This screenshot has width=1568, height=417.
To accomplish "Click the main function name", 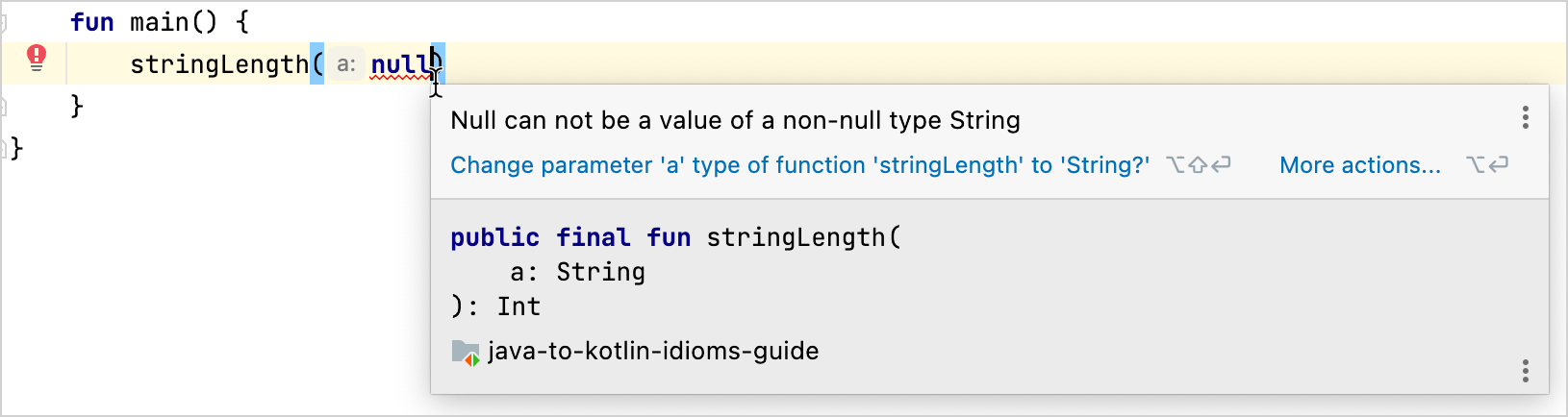I will pos(159,22).
